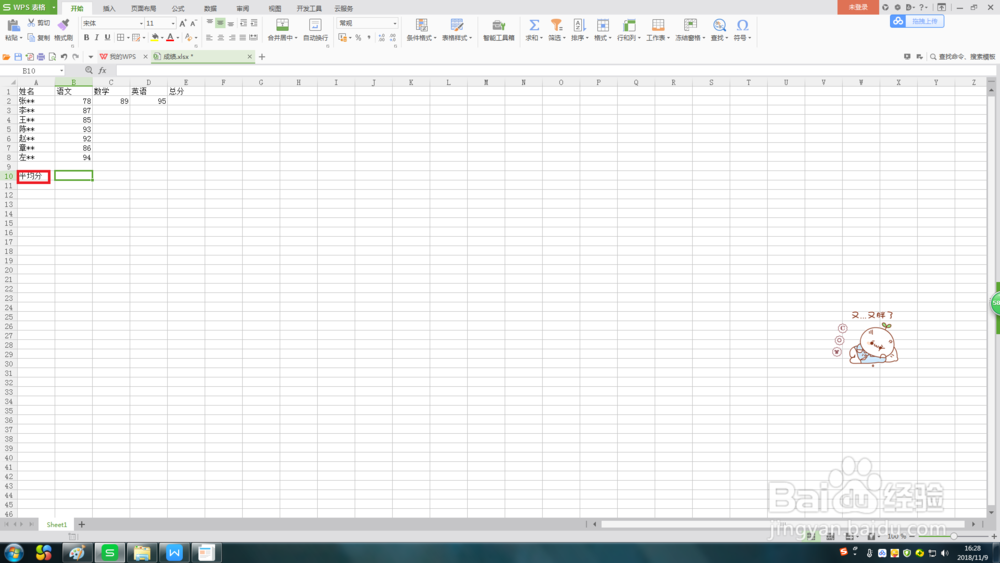This screenshot has width=1000, height=563.
Task: Click the Not Logged In (未登录) button
Action: [858, 7]
